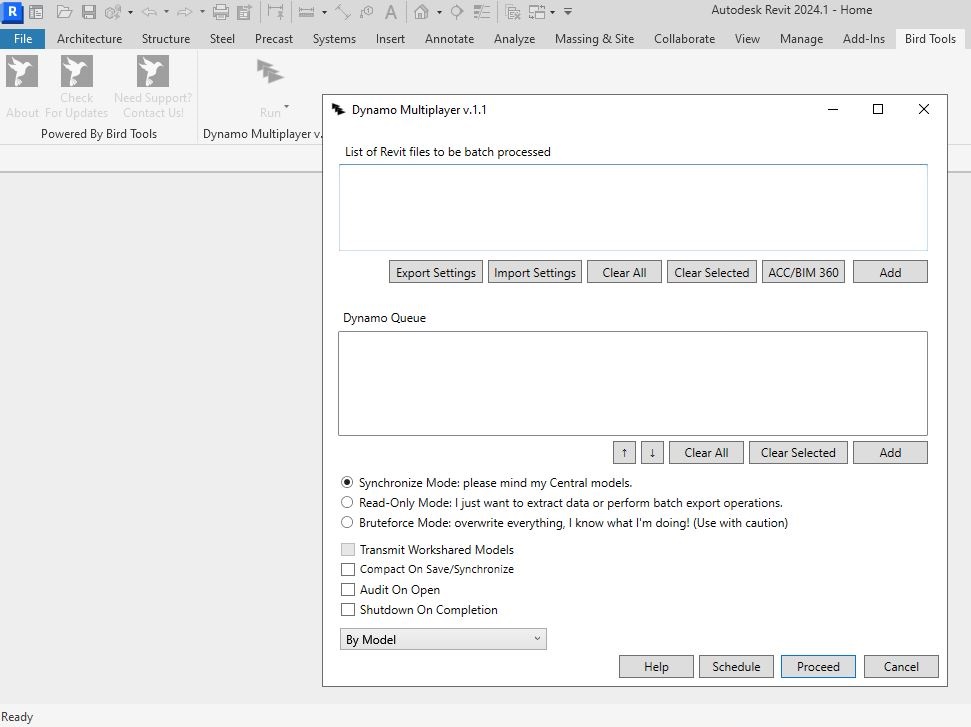Click the Print icon in the toolbar
Image resolution: width=971 pixels, height=727 pixels.
tap(221, 12)
